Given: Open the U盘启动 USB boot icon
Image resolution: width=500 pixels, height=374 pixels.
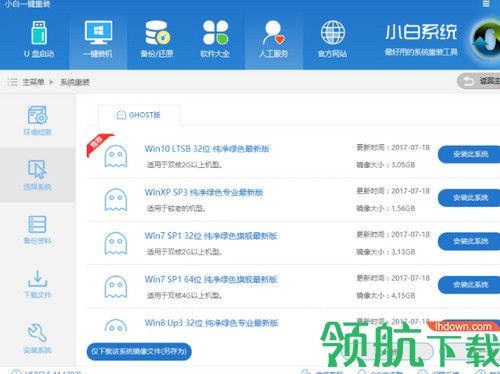Looking at the screenshot, I should click(39, 33).
